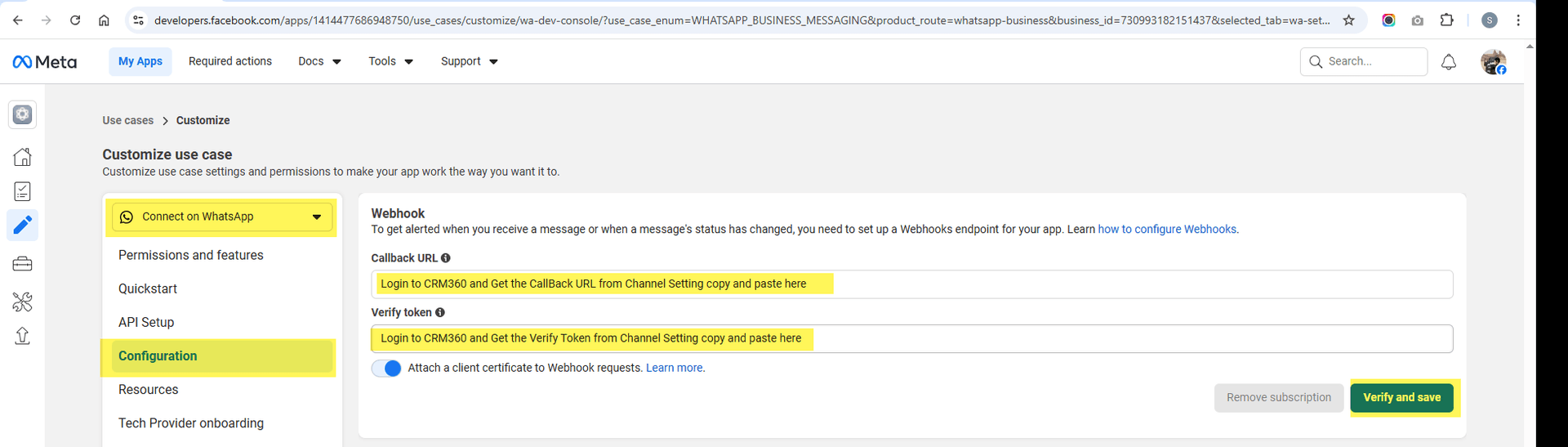Open the checklist sidebar icon
Image resolution: width=1568 pixels, height=447 pixels.
[x=23, y=191]
